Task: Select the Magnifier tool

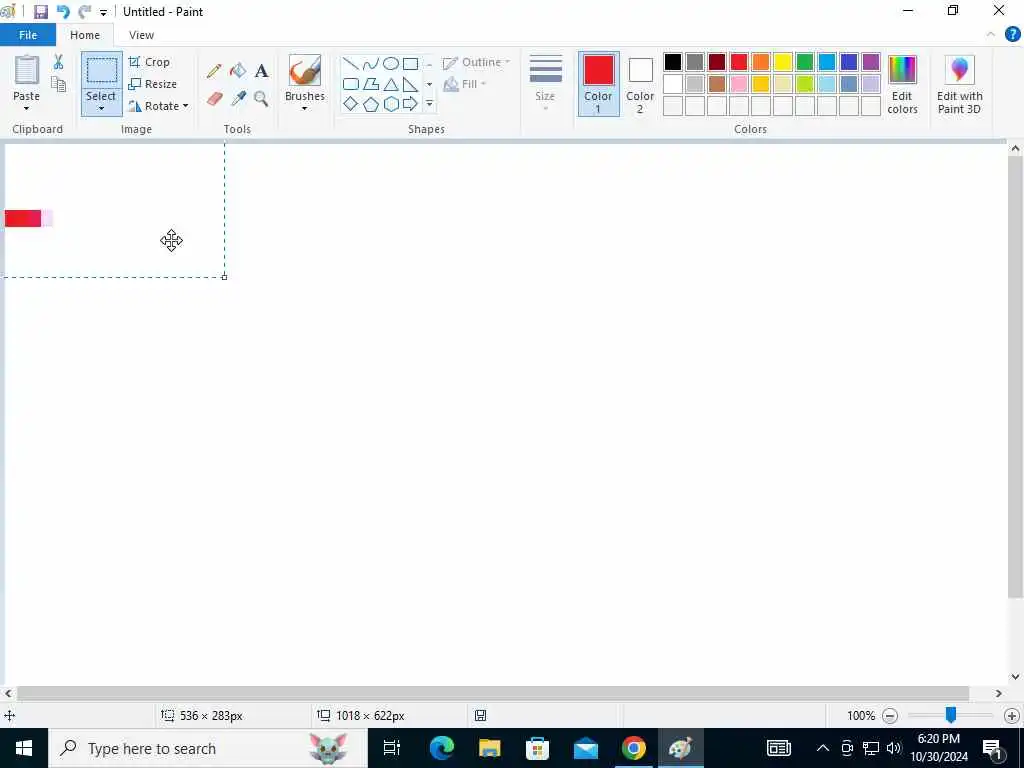Action: coord(261,99)
